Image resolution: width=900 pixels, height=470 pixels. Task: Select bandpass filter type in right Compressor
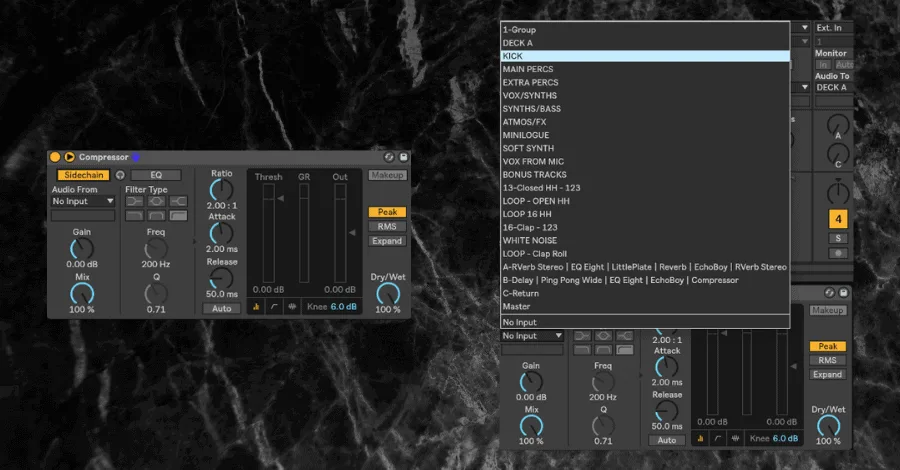603,349
